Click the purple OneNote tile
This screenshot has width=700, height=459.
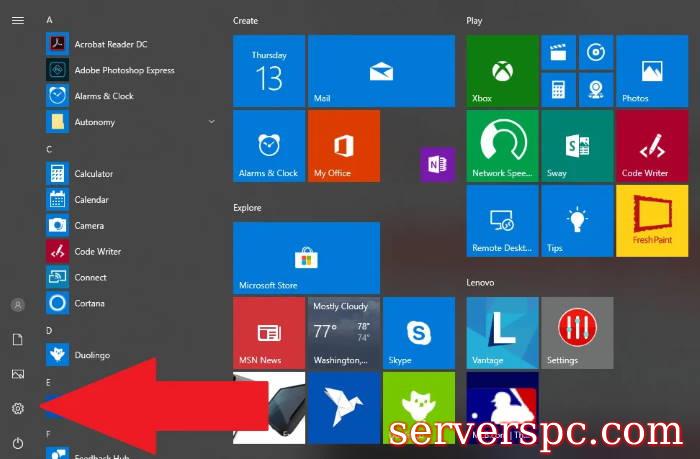[436, 164]
